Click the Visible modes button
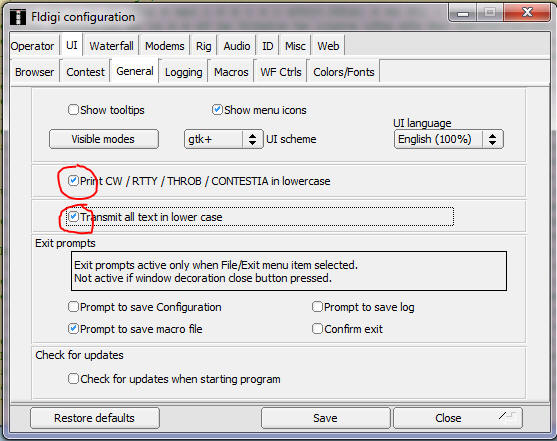Image resolution: width=557 pixels, height=441 pixels. coord(103,139)
